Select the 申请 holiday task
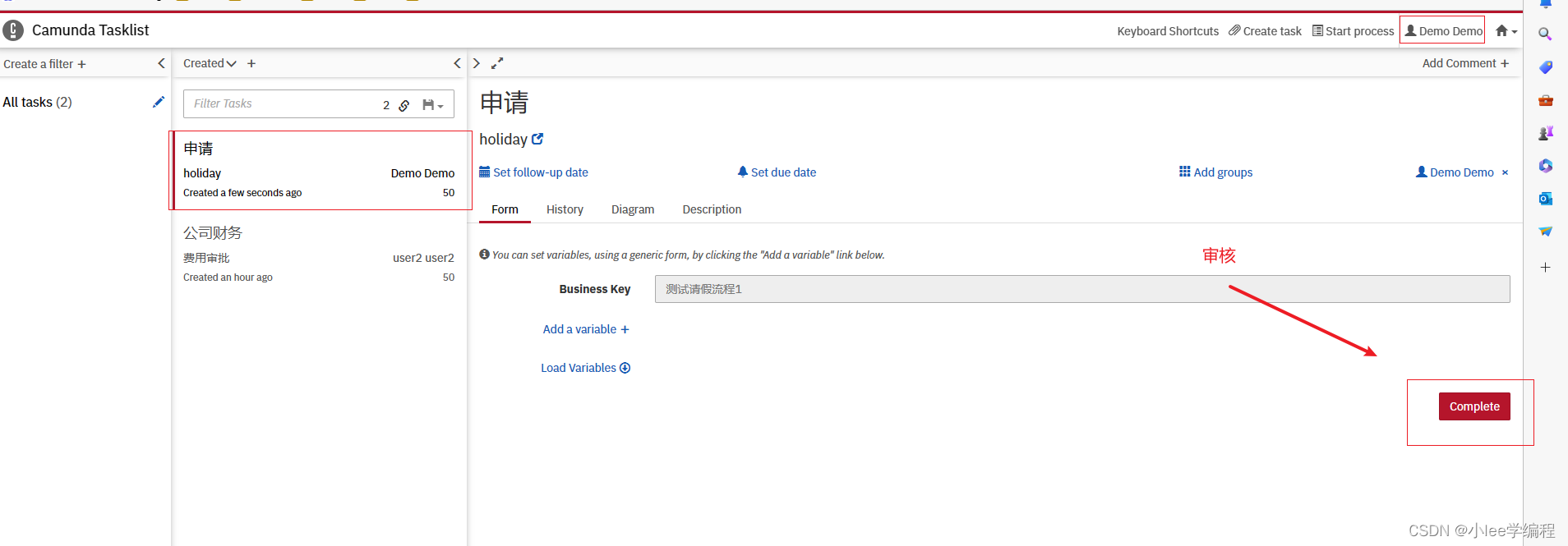This screenshot has width=1568, height=546. coord(321,170)
